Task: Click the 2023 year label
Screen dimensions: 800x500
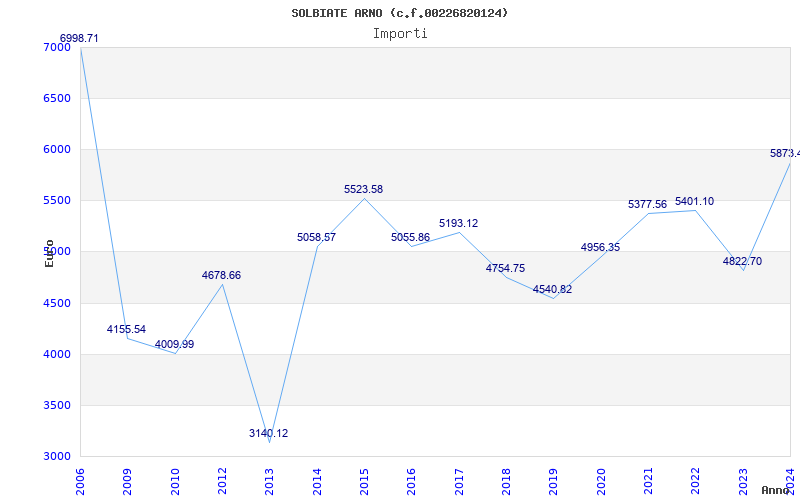Action: tap(743, 482)
